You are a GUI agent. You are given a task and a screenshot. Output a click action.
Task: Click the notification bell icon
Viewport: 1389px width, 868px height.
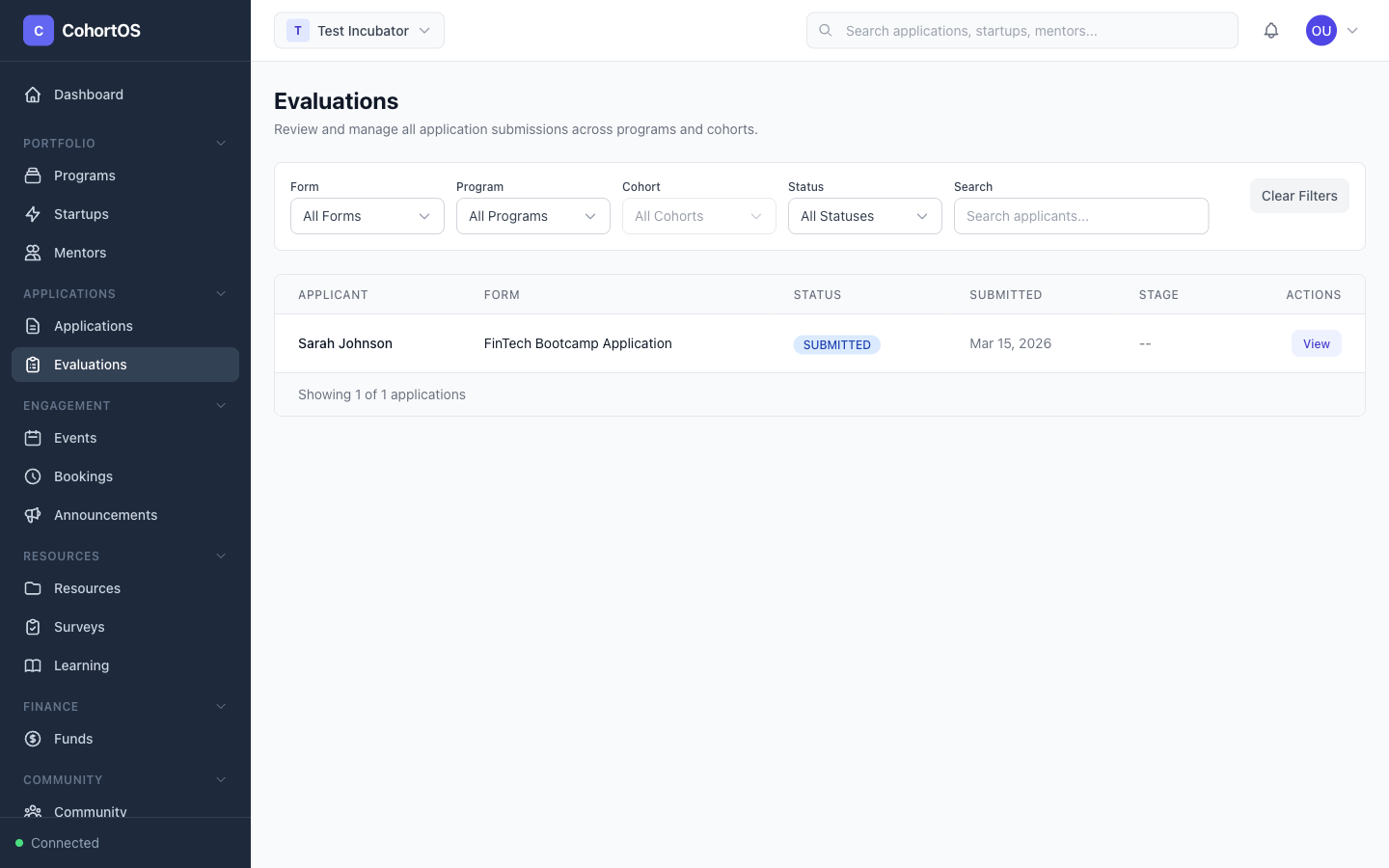tap(1271, 30)
